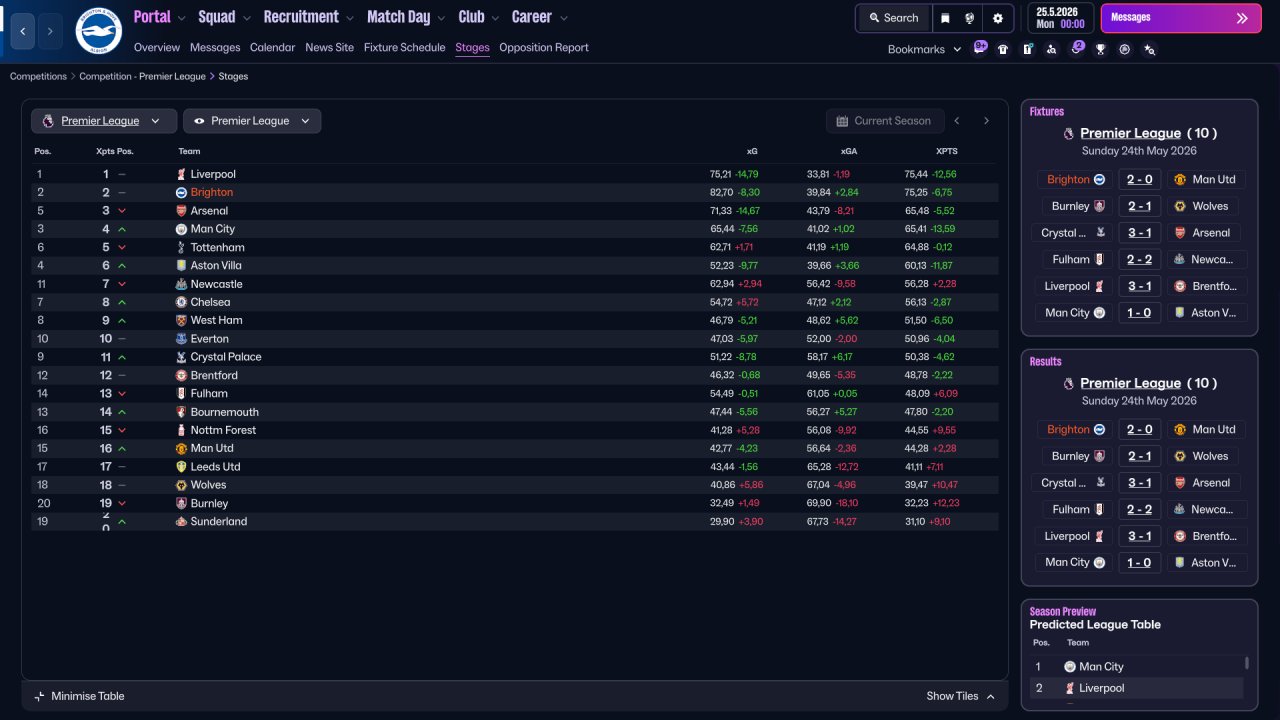The width and height of the screenshot is (1280, 720).
Task: Click the Brighton club badge
Action: [x=98, y=31]
